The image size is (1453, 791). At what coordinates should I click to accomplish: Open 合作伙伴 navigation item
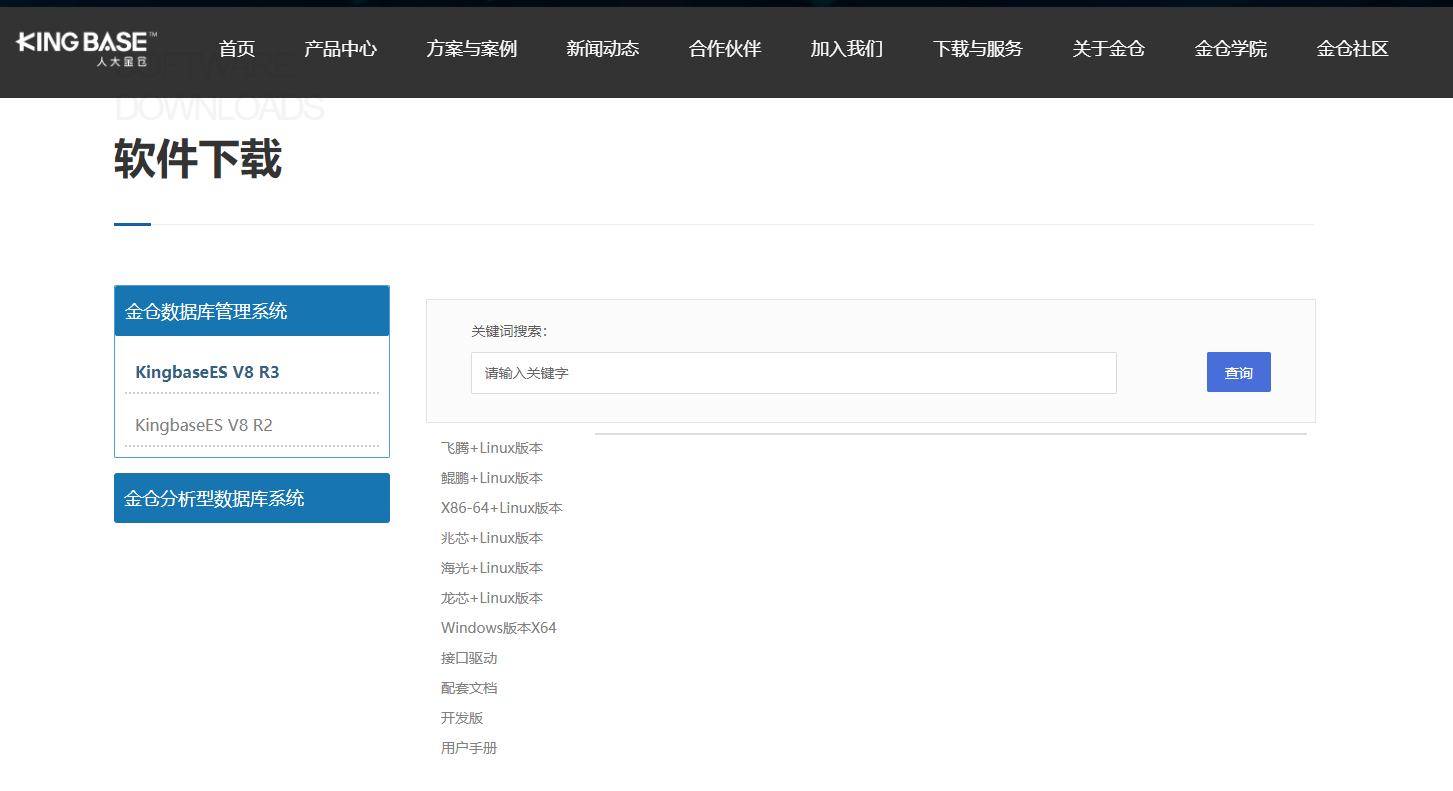click(x=725, y=48)
